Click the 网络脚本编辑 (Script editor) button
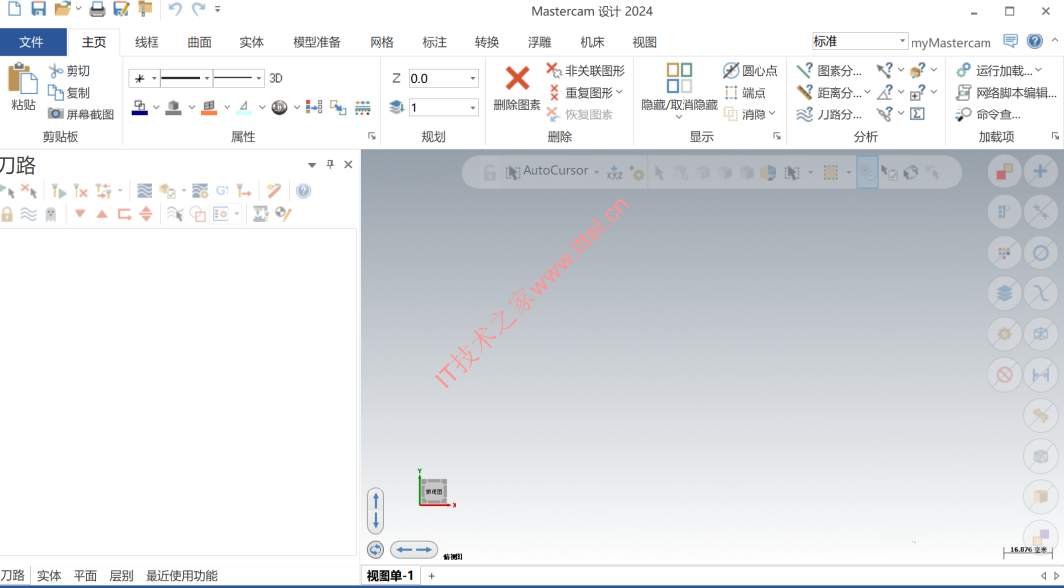 click(1006, 93)
